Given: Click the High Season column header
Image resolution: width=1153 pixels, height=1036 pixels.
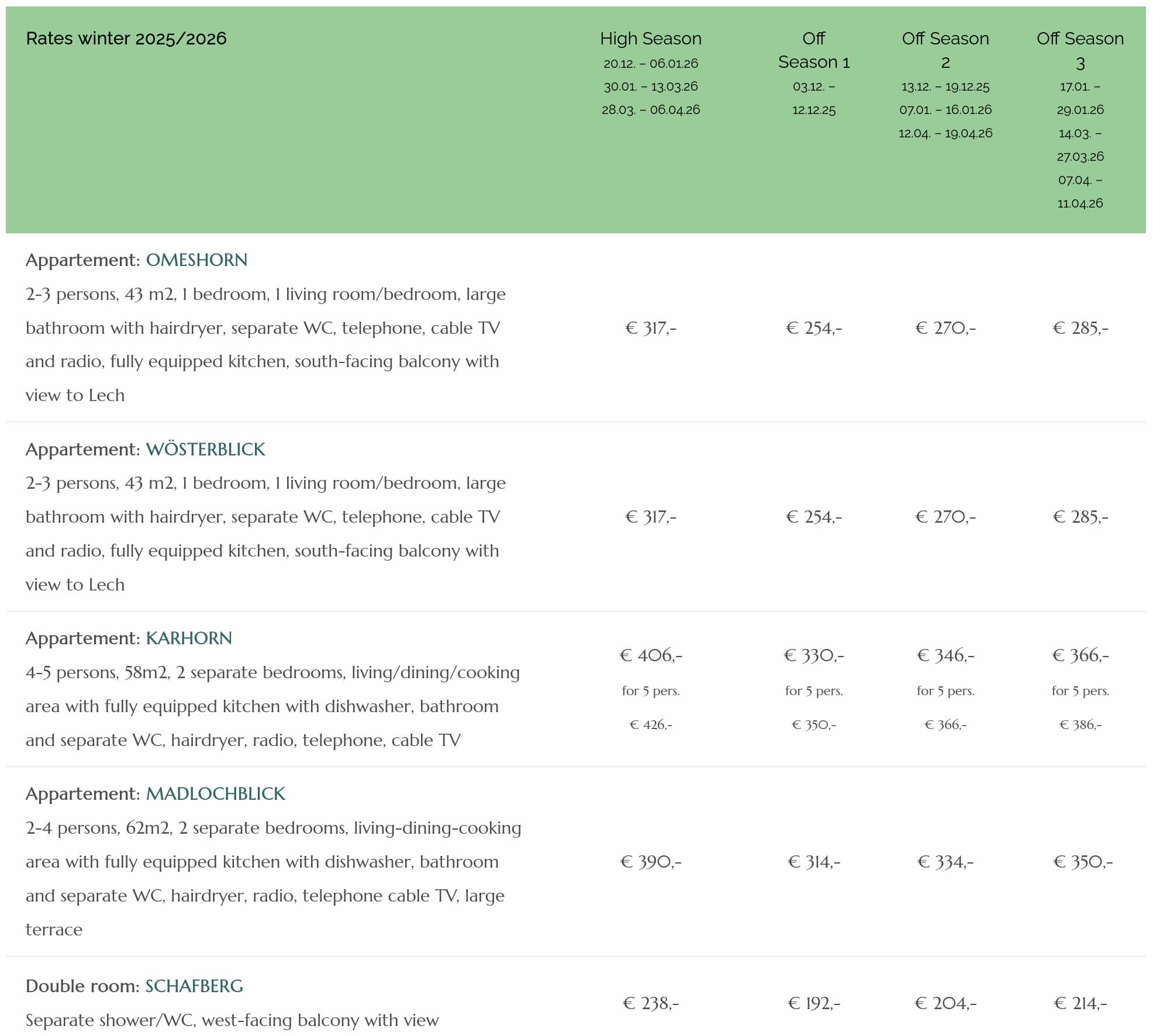Looking at the screenshot, I should click(x=650, y=39).
